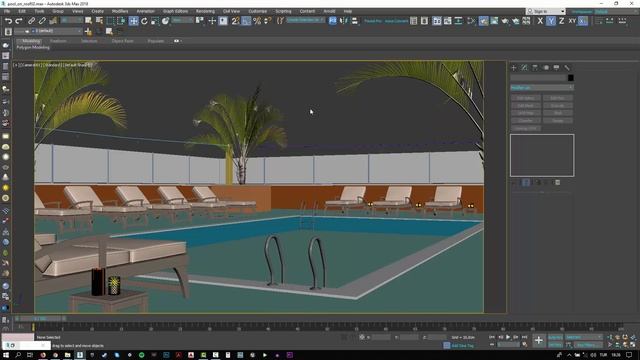
Task: Switch to the Object Paint ribbon tab
Action: pos(122,41)
